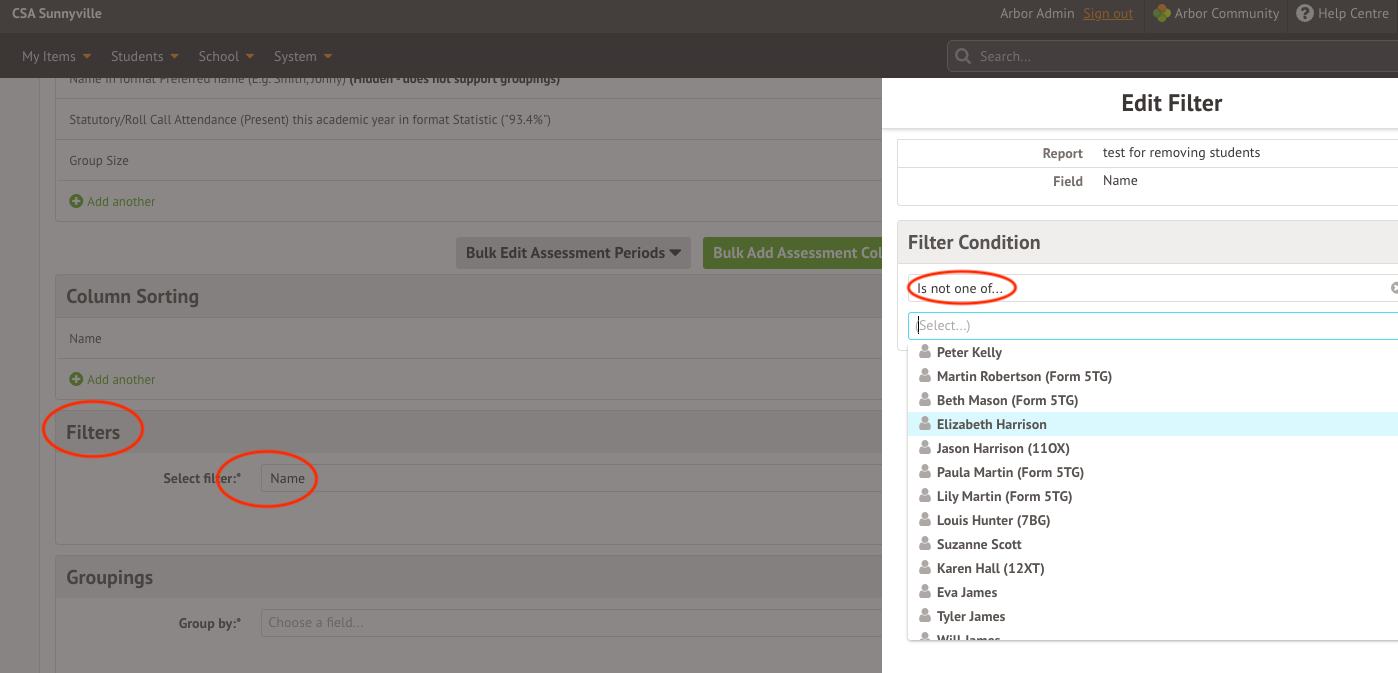Screen dimensions: 1398x673
Task: Click person icon beside Tyler James
Action: pyautogui.click(x=925, y=616)
